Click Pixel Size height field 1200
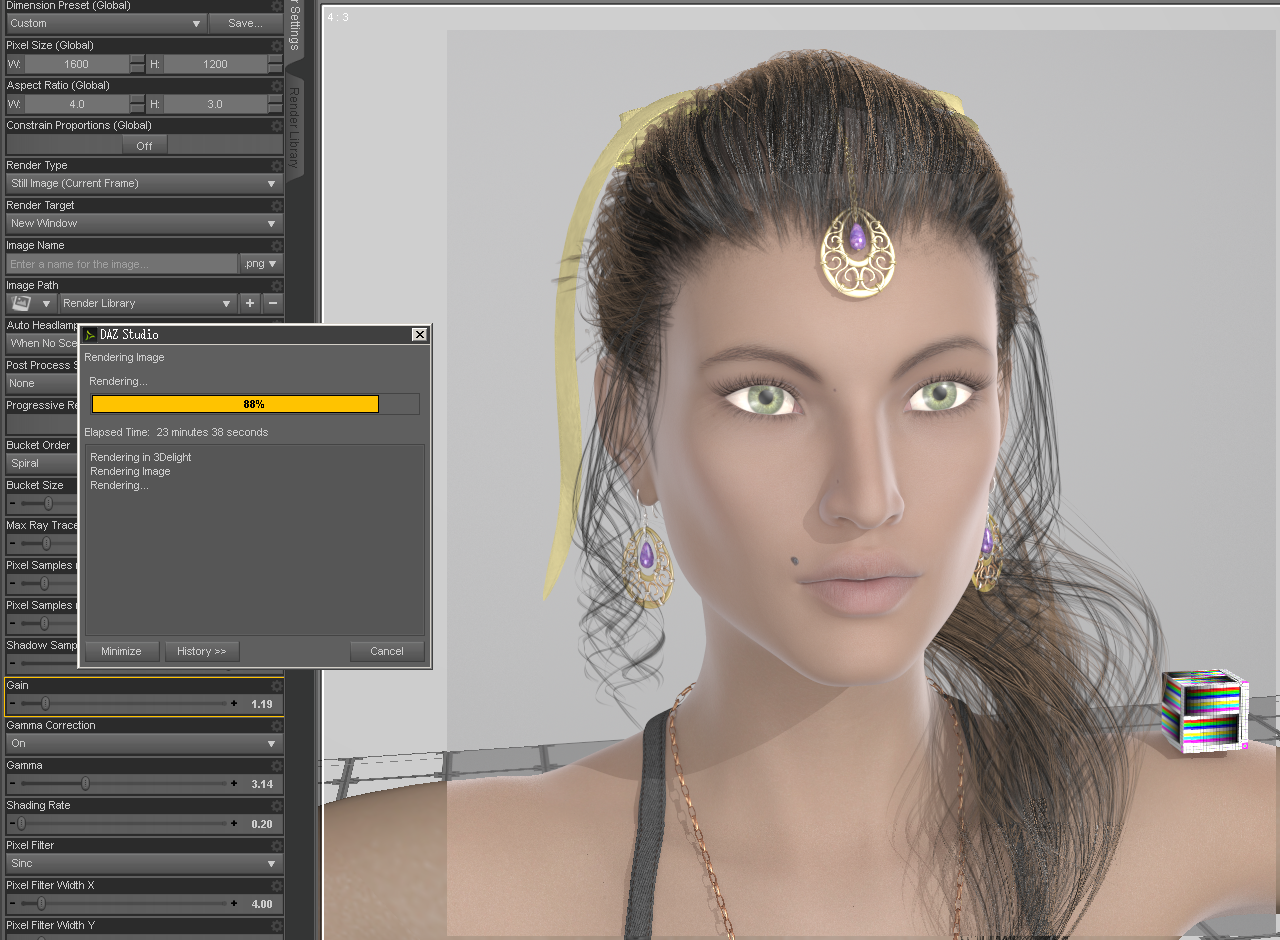Viewport: 1280px width, 940px height. (215, 64)
